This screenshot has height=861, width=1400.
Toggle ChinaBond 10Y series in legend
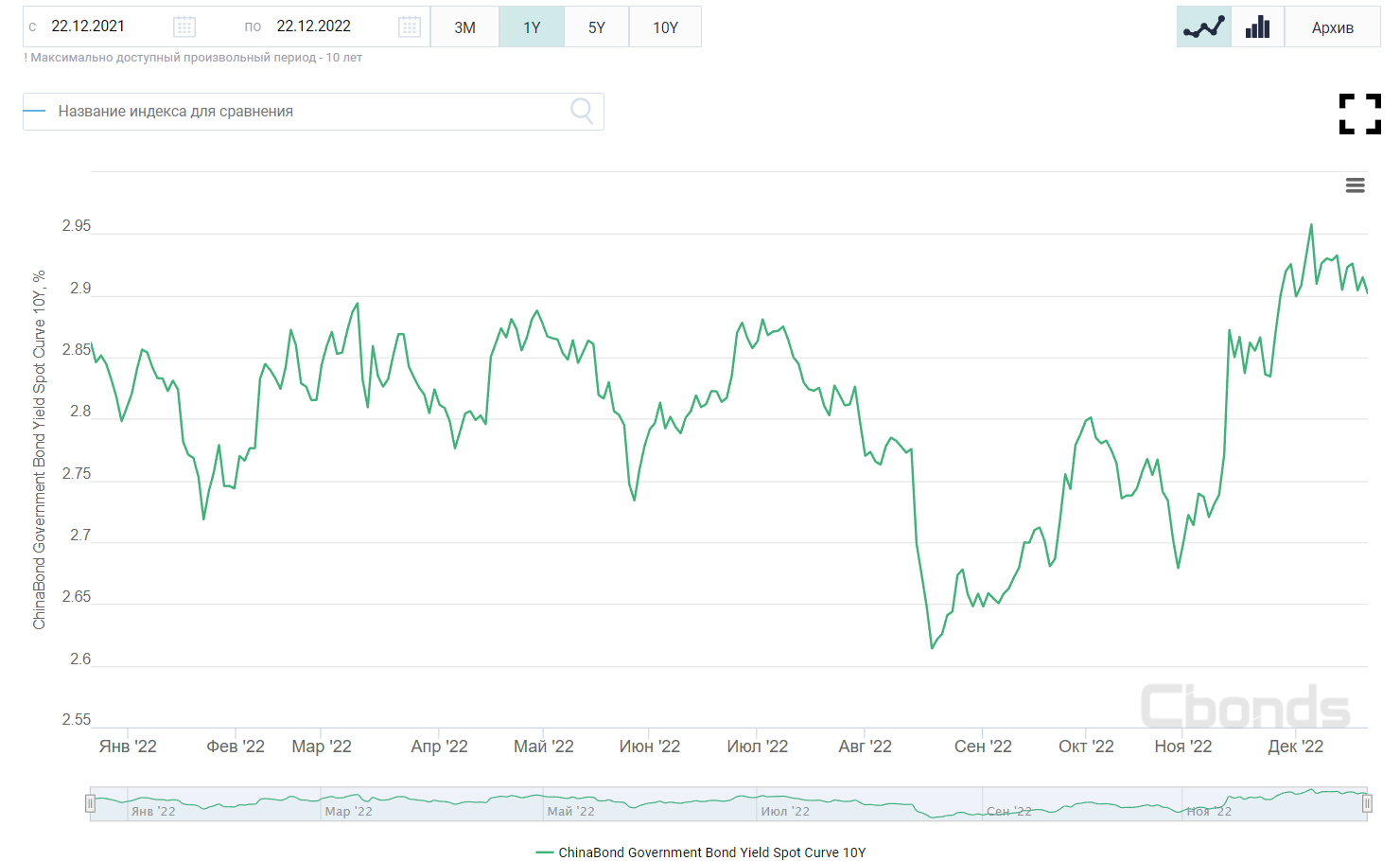[x=701, y=852]
